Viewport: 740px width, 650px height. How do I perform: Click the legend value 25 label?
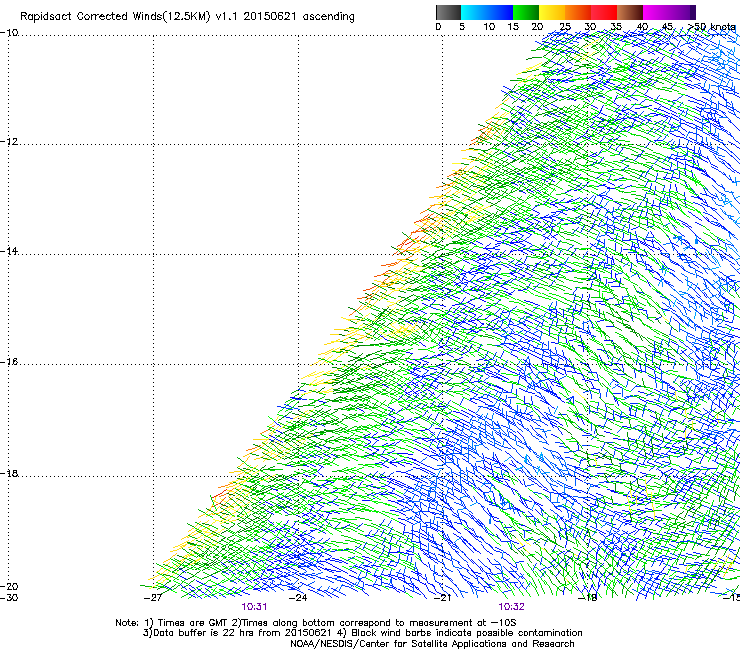tap(565, 27)
